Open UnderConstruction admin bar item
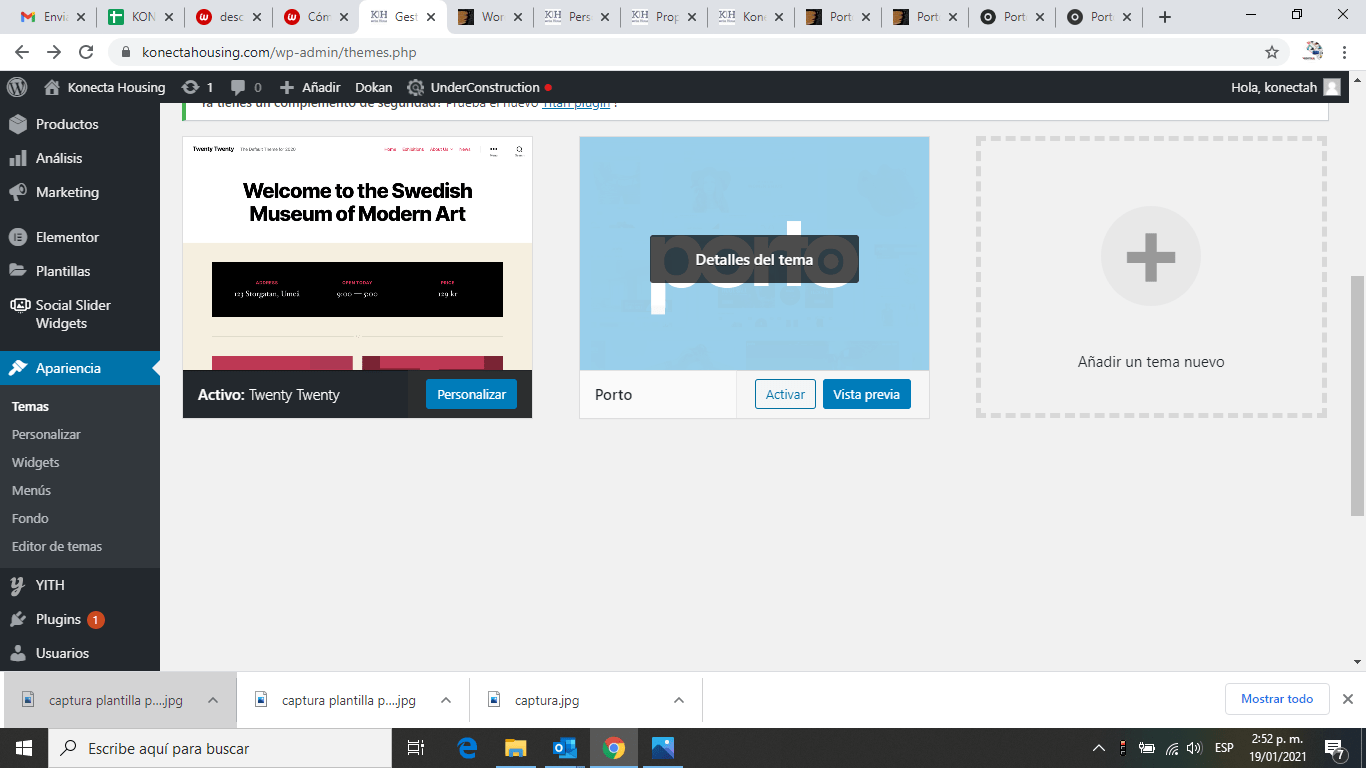The height and width of the screenshot is (768, 1366). pyautogui.click(x=479, y=87)
